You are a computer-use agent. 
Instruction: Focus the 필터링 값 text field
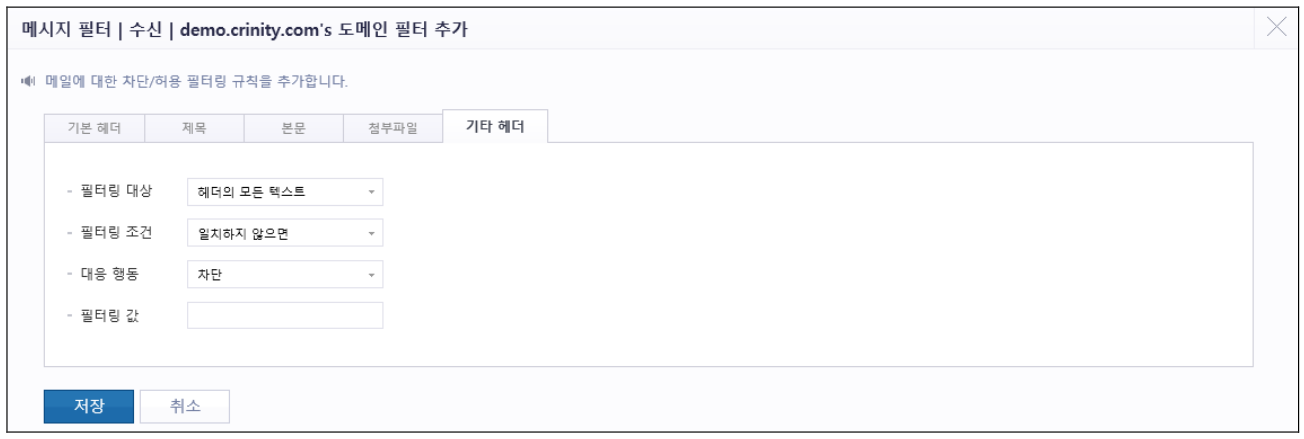pyautogui.click(x=285, y=316)
